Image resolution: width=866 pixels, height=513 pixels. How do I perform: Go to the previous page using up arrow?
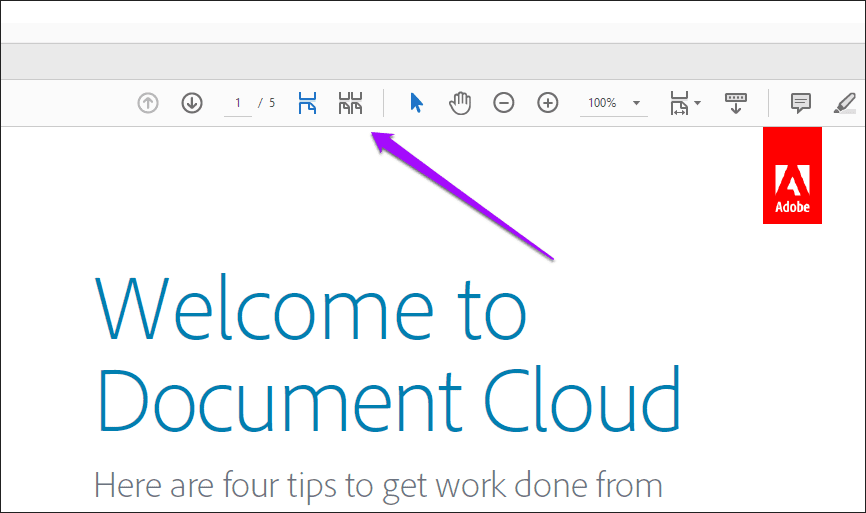tap(148, 103)
